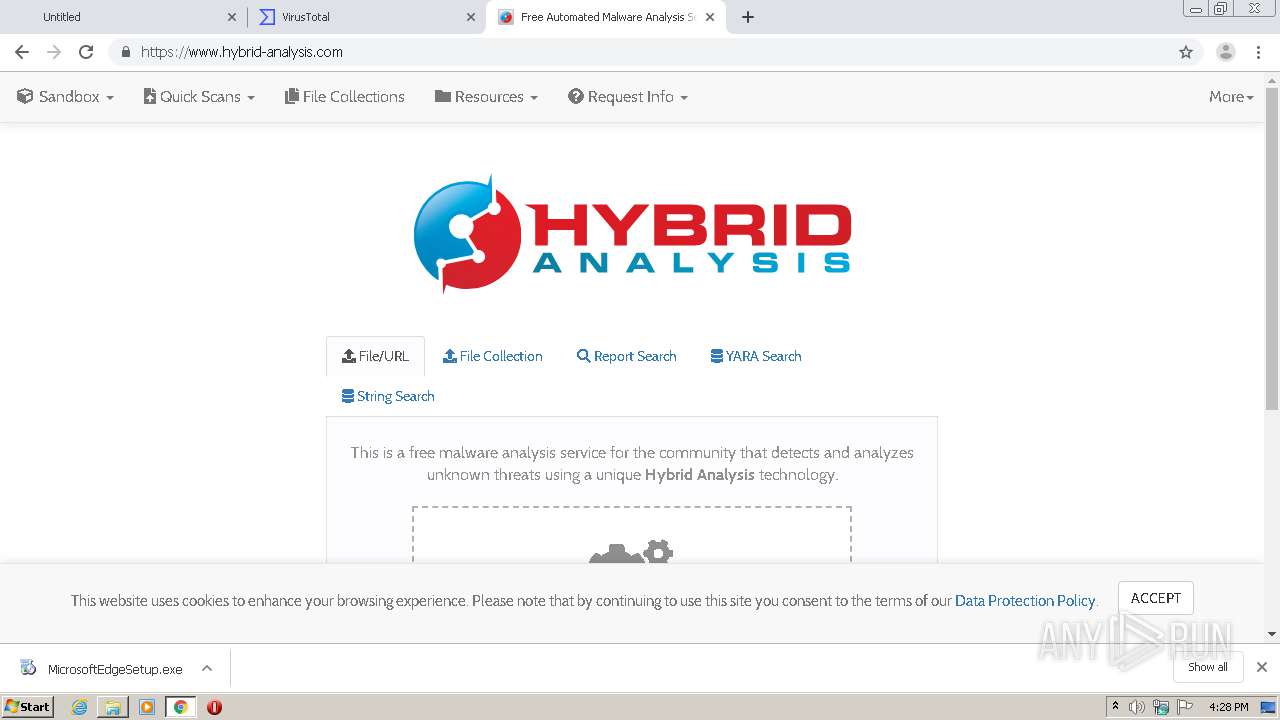Reload the current page

point(86,52)
